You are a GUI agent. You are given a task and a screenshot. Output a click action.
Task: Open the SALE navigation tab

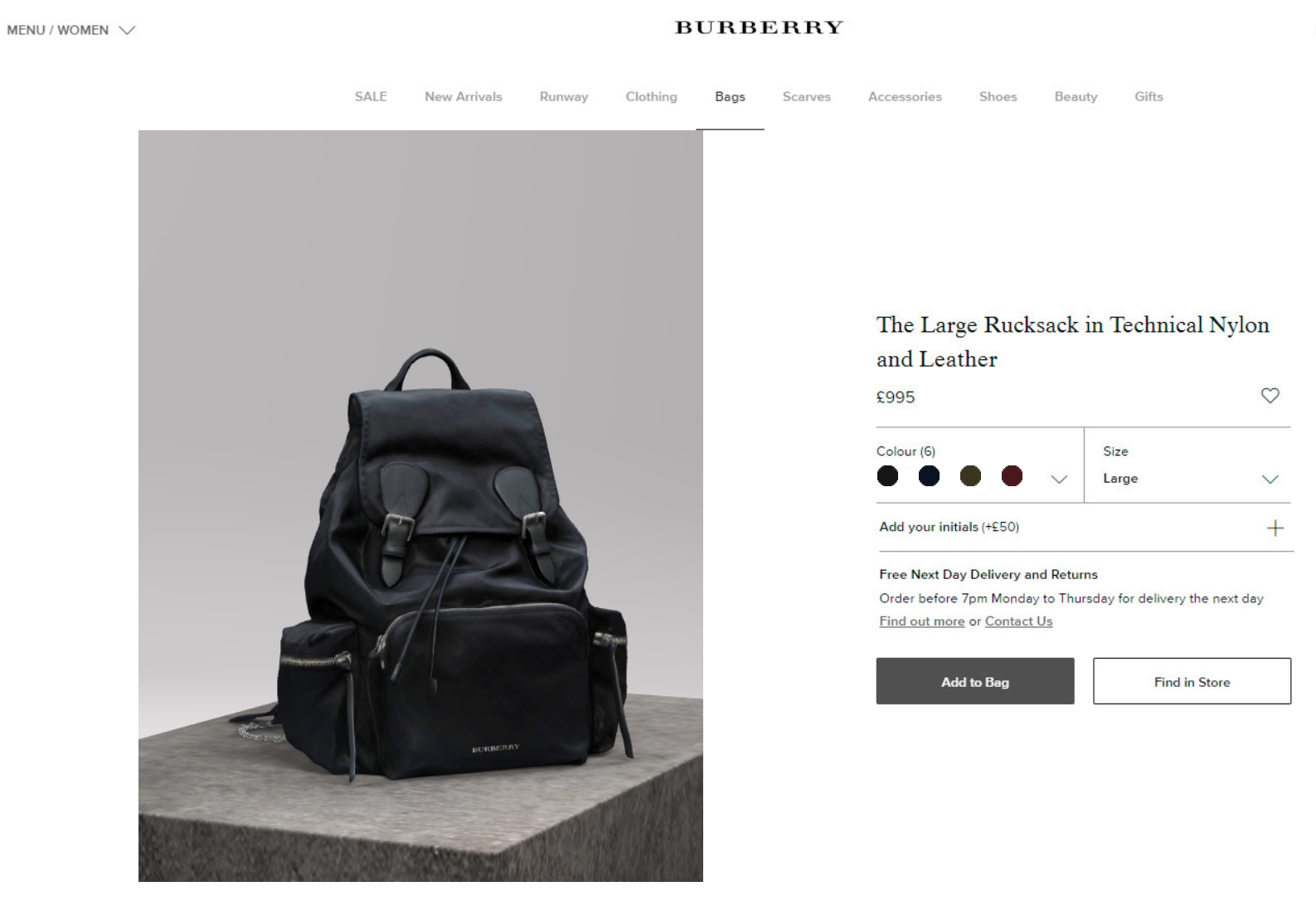(x=371, y=96)
